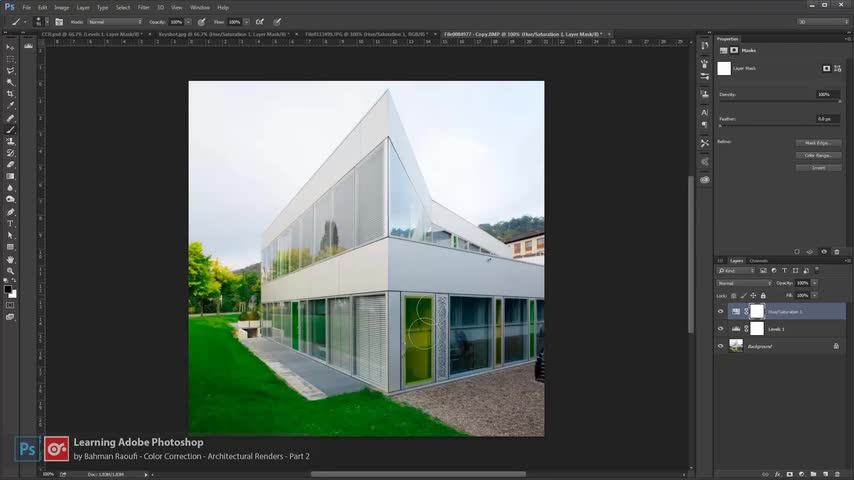Open layer Opacity dropdown arrow
The height and width of the screenshot is (480, 854).
coord(815,283)
